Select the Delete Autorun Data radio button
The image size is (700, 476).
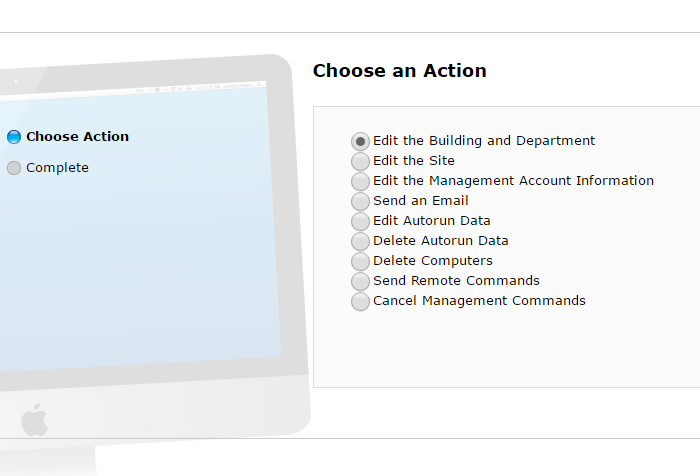click(360, 241)
